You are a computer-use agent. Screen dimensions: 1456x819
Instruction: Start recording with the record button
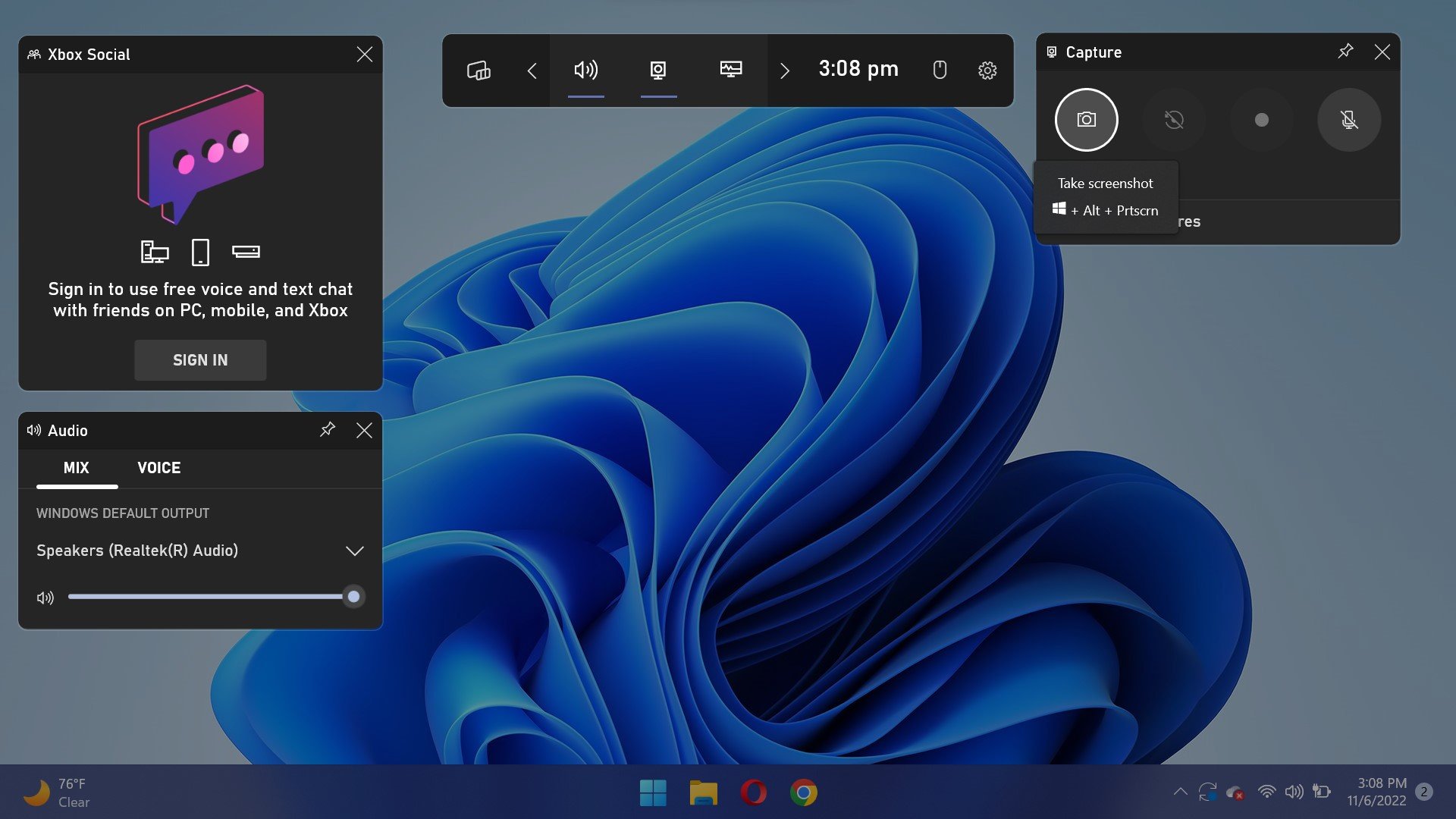(x=1262, y=120)
